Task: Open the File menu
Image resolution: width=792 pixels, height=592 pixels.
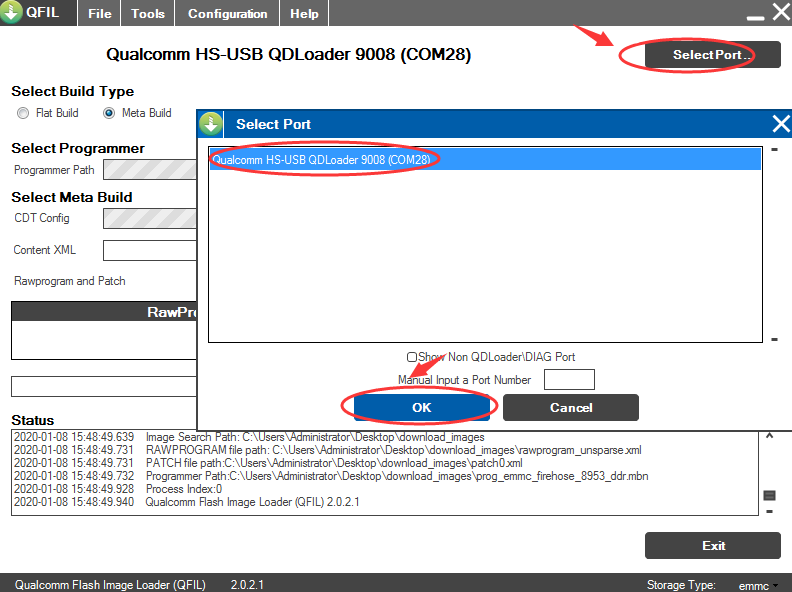Action: (x=100, y=13)
